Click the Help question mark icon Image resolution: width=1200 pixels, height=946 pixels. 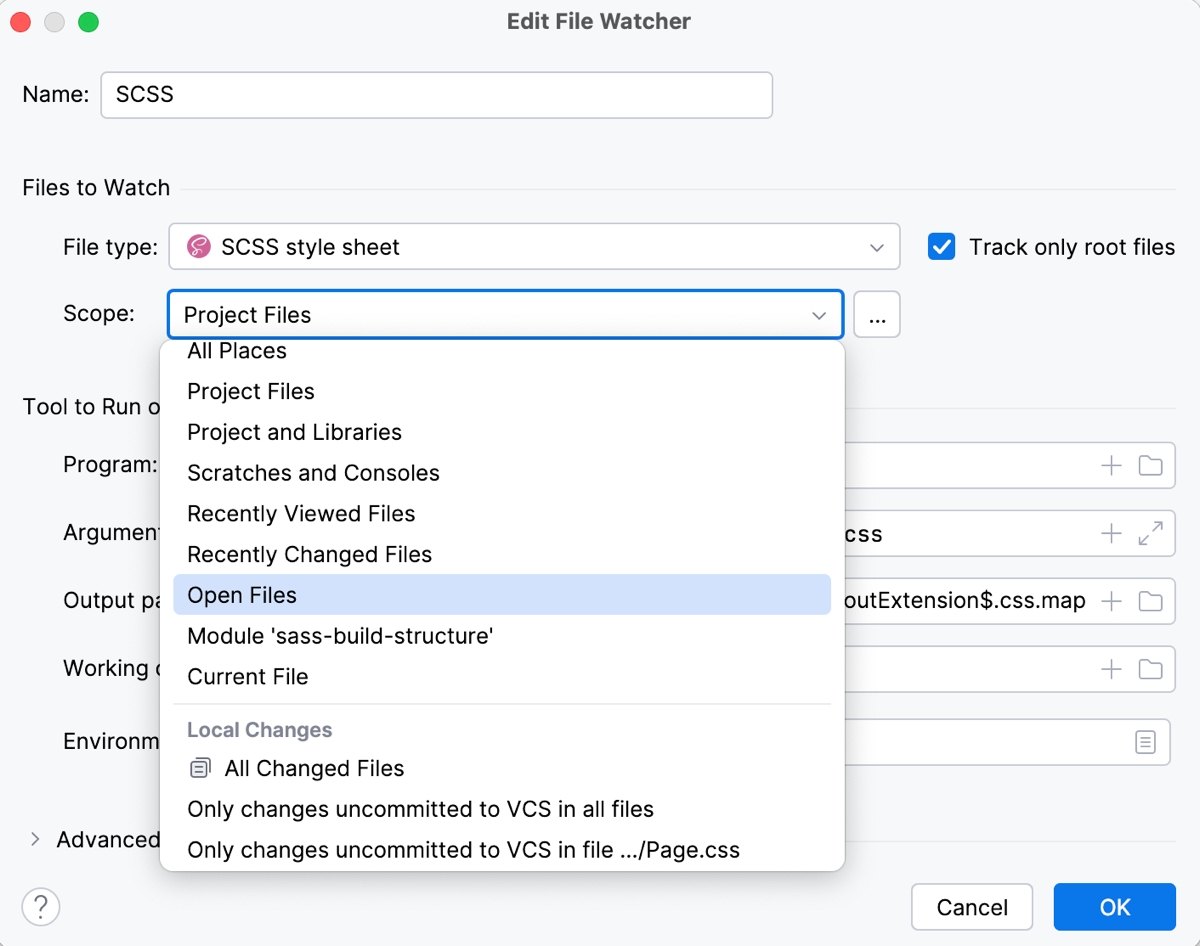pyautogui.click(x=40, y=907)
